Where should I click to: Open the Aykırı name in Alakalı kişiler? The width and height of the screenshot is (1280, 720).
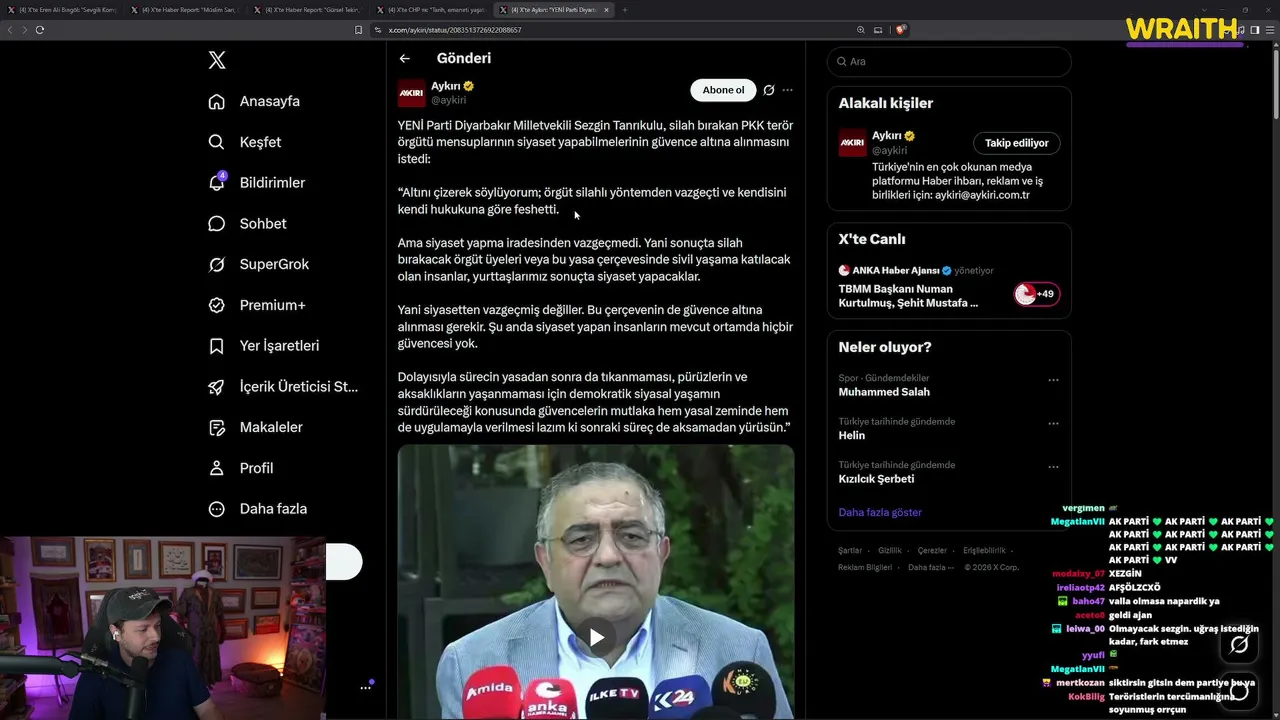click(886, 136)
